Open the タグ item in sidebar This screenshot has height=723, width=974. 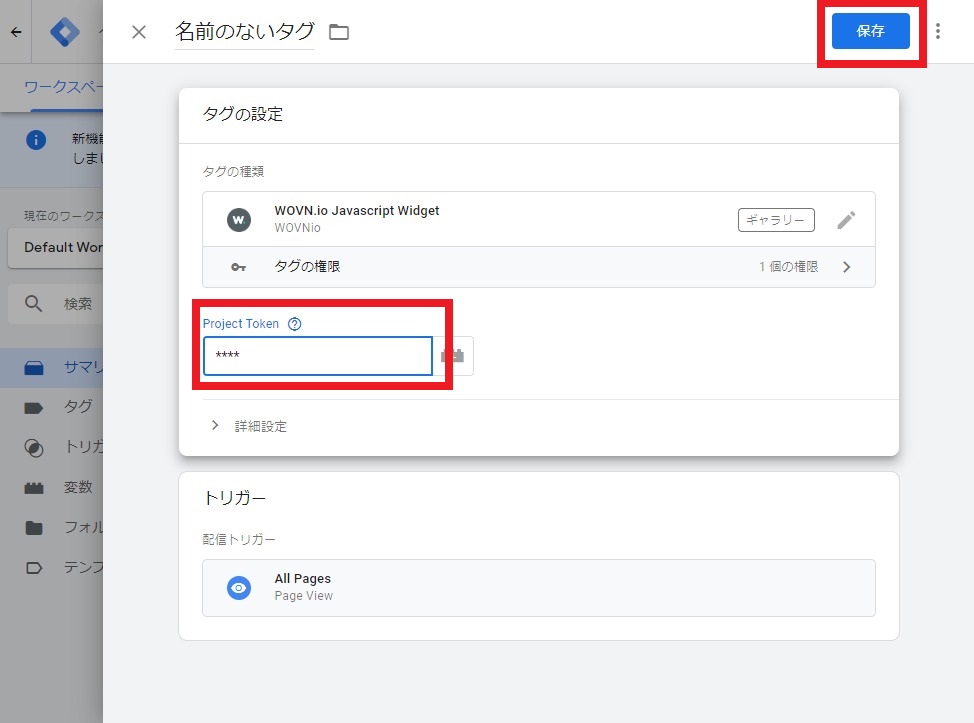[x=77, y=407]
